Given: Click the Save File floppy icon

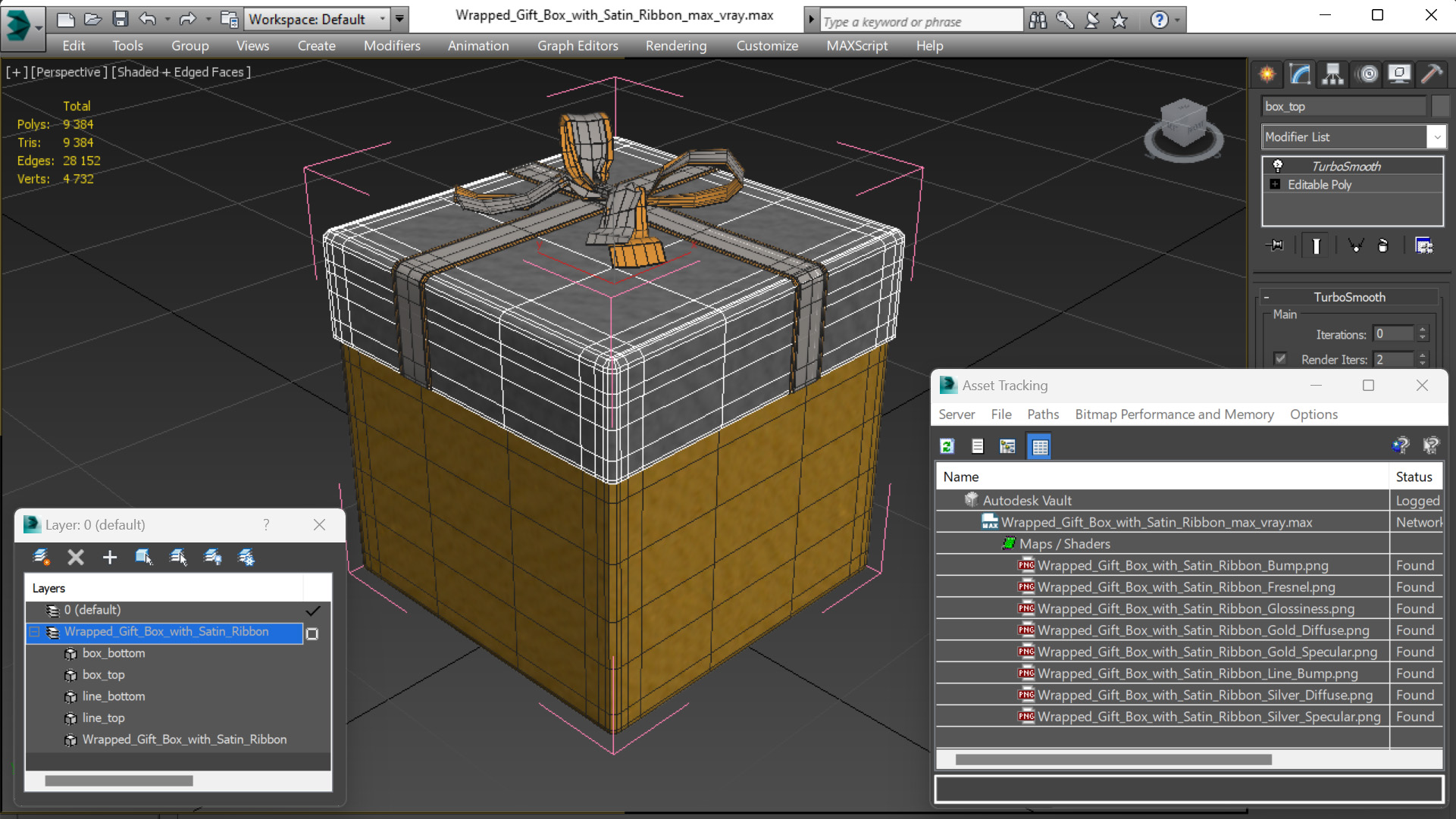Looking at the screenshot, I should [x=120, y=19].
